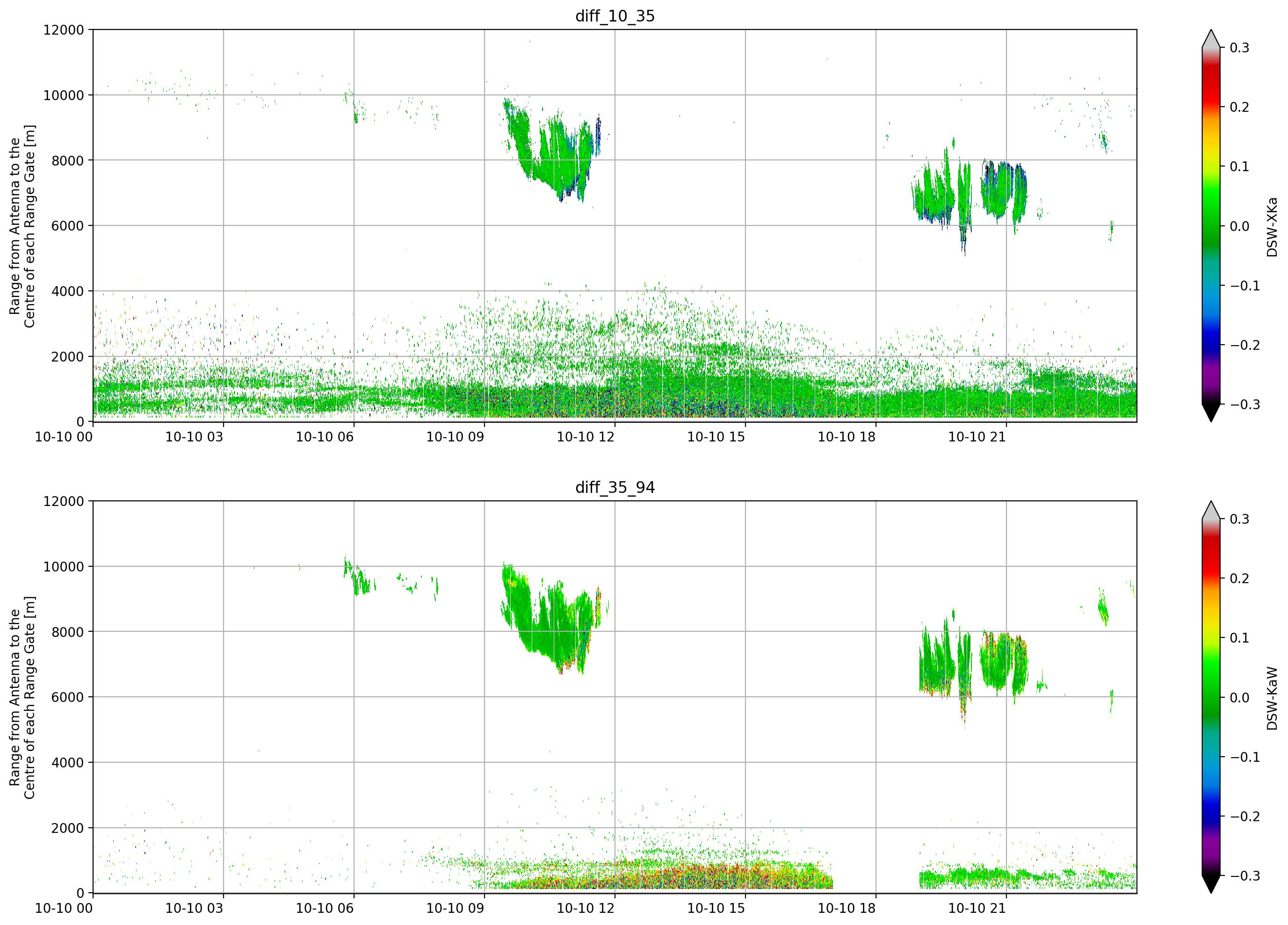Click the gray upper arrow of DSW-KaW colorbar
Screen dimensions: 1288x925
point(1211,511)
